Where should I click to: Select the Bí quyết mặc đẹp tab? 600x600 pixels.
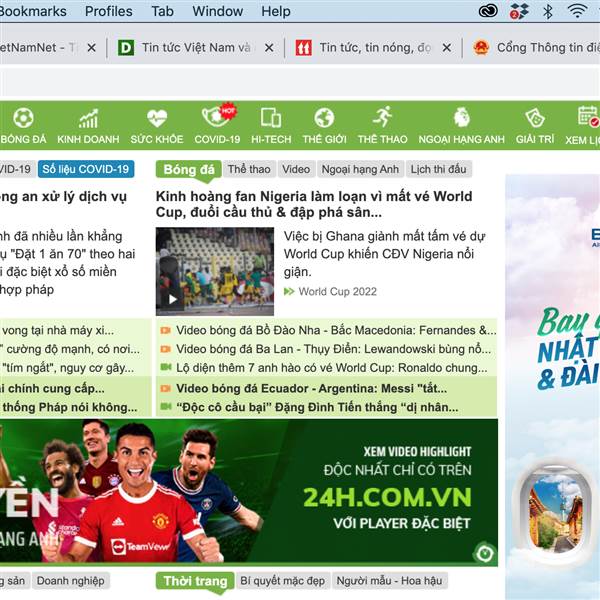point(282,581)
